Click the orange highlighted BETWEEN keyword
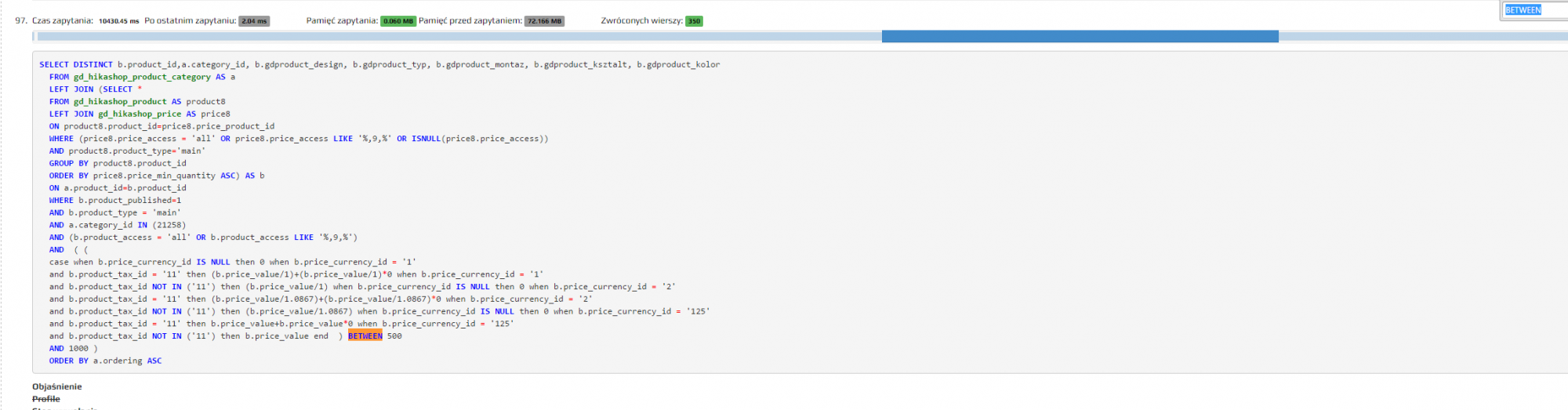 coord(365,336)
